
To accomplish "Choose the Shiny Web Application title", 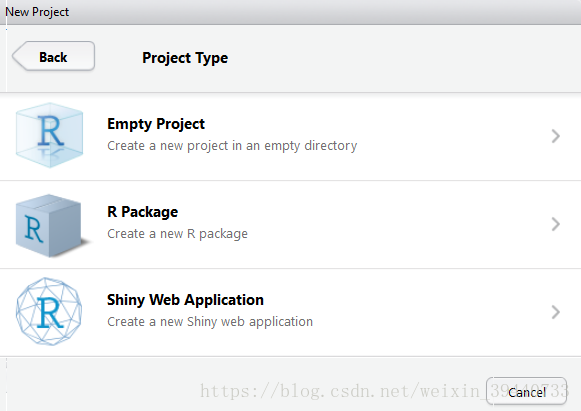I will 185,300.
